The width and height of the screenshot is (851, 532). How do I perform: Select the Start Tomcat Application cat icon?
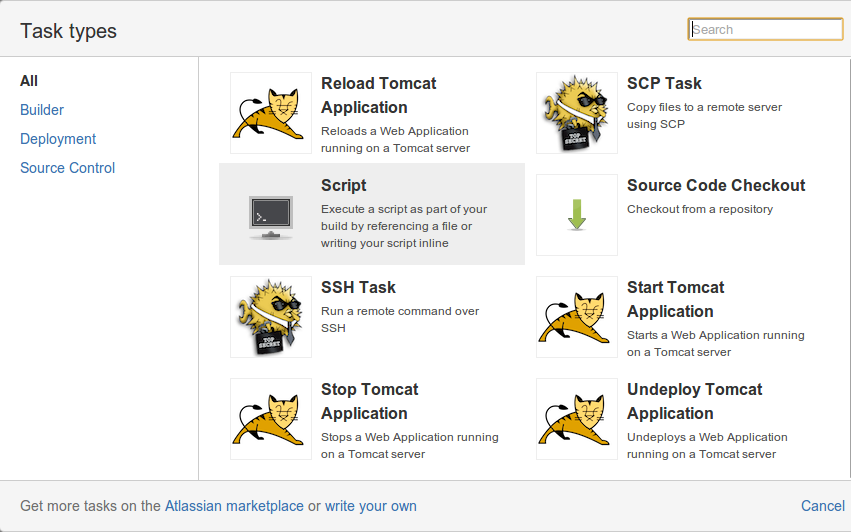click(x=577, y=317)
